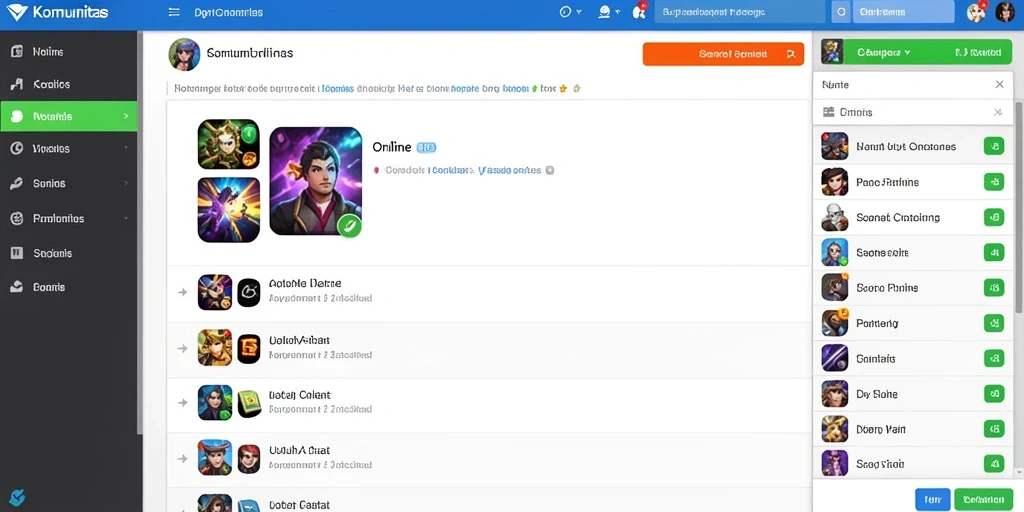Click the black swirl icon in first row
Viewport: 1024px width, 512px height.
coord(248,292)
